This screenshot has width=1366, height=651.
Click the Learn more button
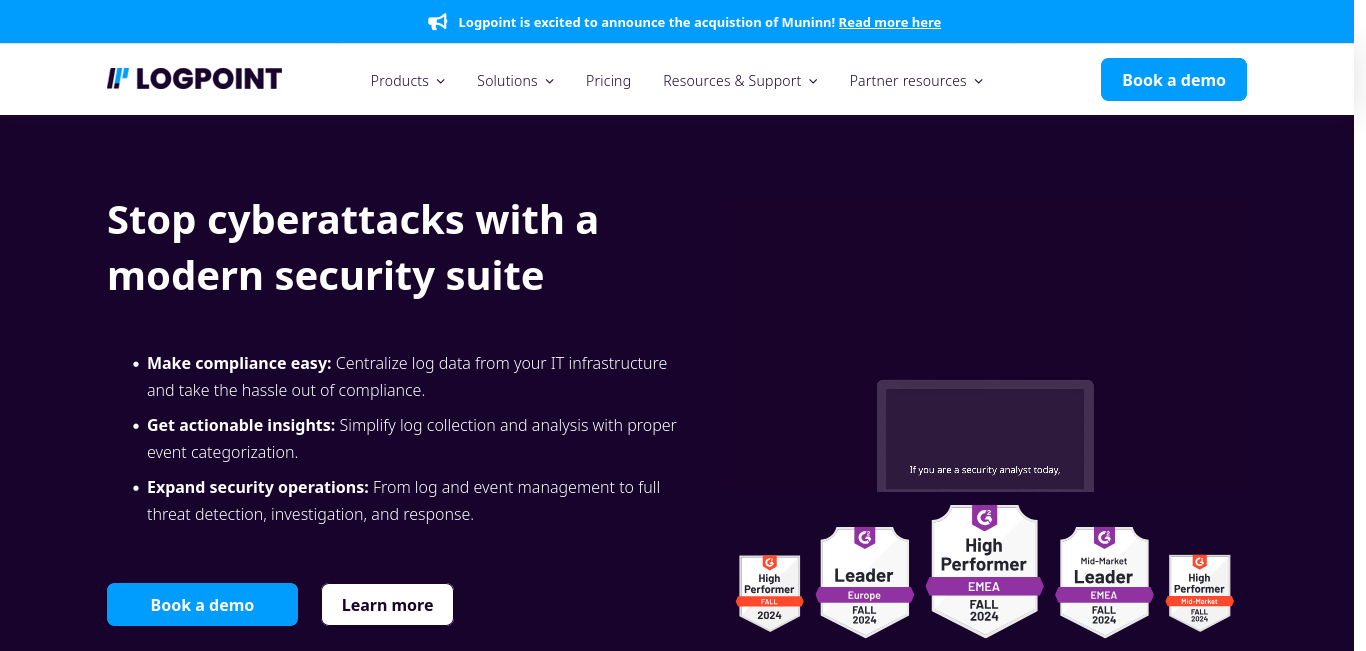(387, 605)
